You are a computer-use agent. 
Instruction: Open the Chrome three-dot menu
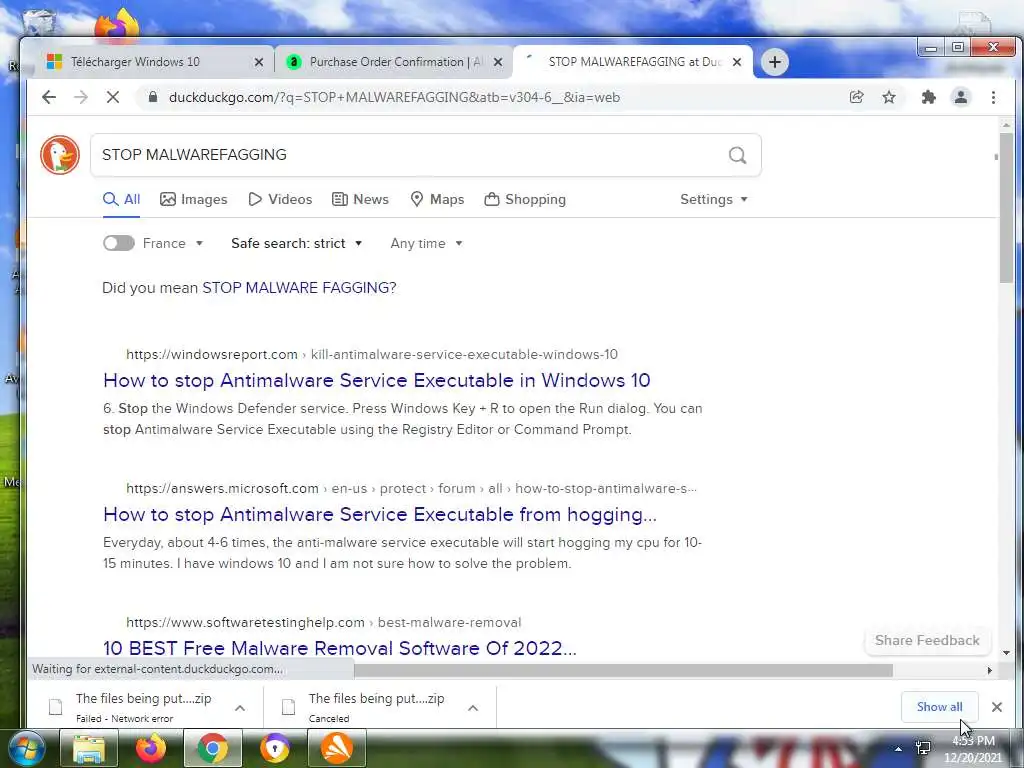pyautogui.click(x=993, y=97)
